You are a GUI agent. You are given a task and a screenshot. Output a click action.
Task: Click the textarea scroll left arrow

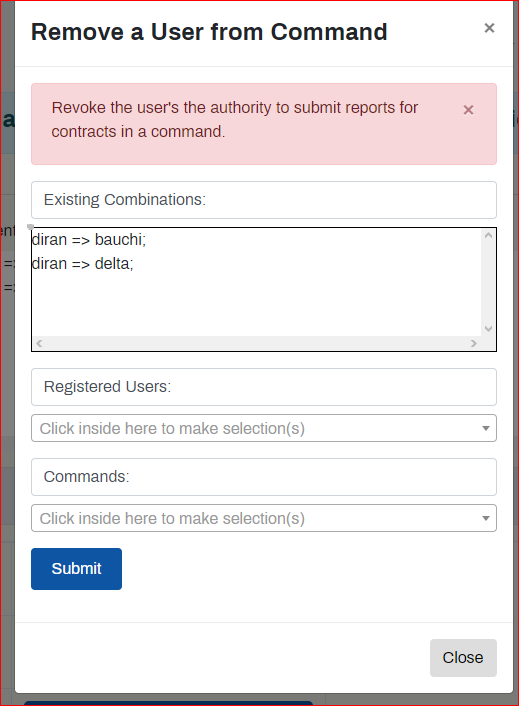tap(39, 343)
